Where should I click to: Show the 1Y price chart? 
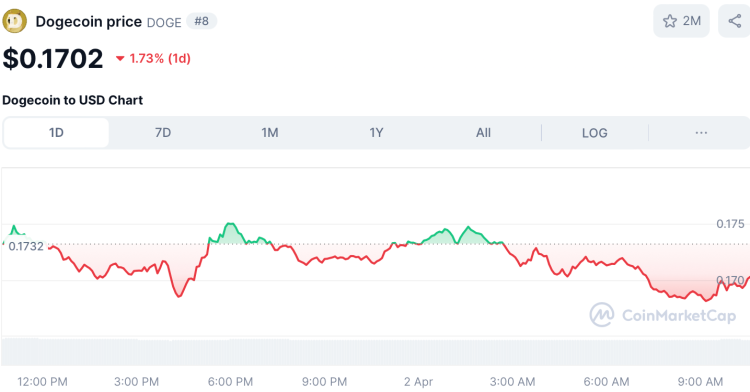point(376,132)
